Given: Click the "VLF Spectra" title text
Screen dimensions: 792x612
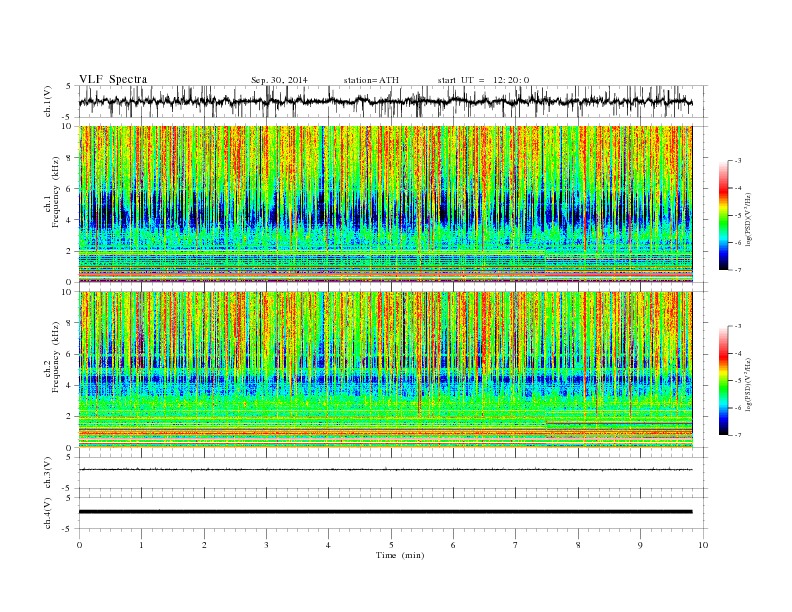Looking at the screenshot, I should coord(113,79).
